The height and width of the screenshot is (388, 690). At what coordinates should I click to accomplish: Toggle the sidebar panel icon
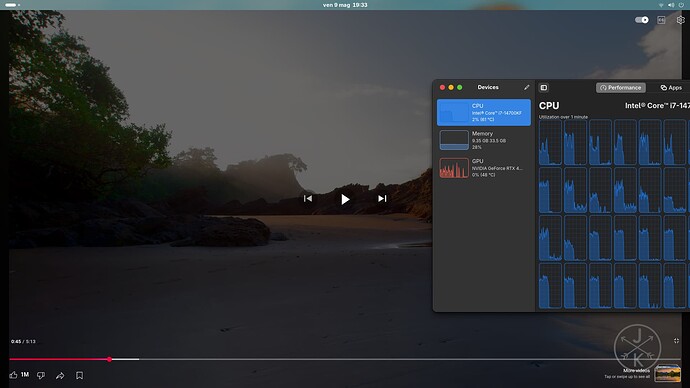(544, 88)
